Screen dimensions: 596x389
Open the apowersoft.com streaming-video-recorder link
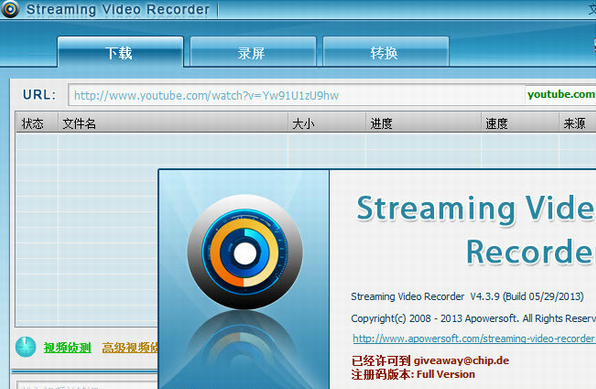pyautogui.click(x=474, y=338)
